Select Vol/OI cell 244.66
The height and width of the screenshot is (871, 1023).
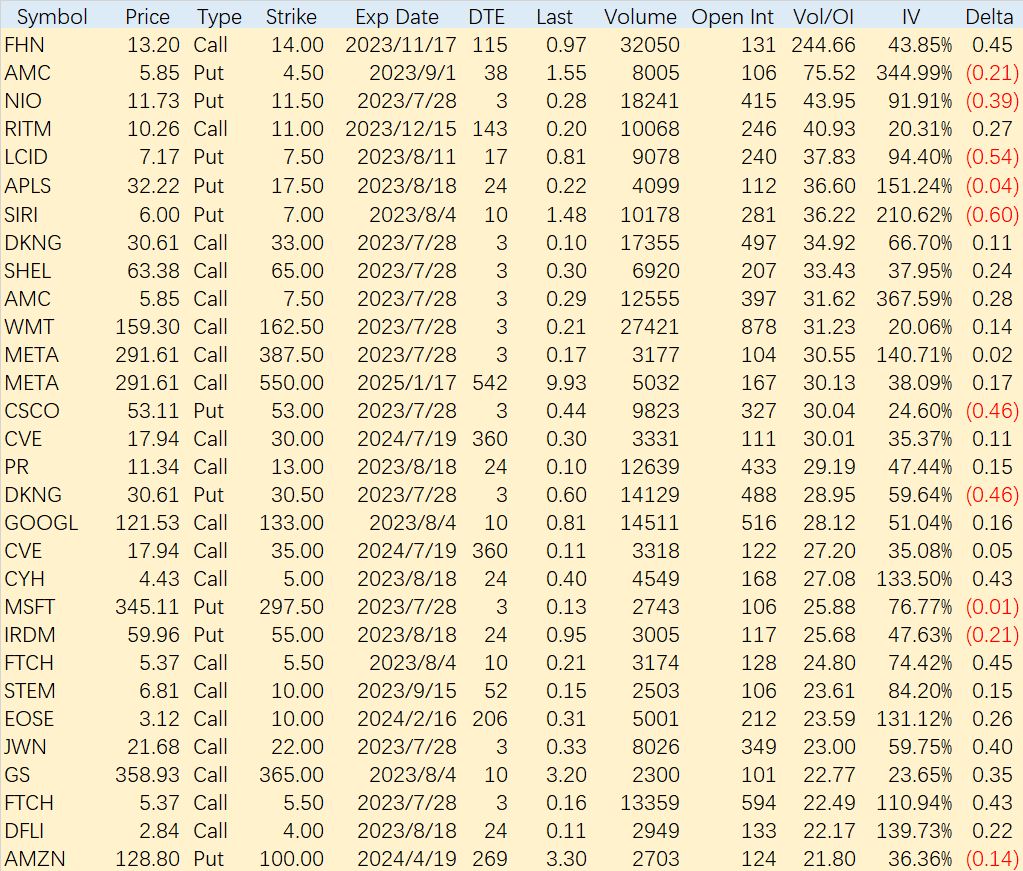(823, 45)
